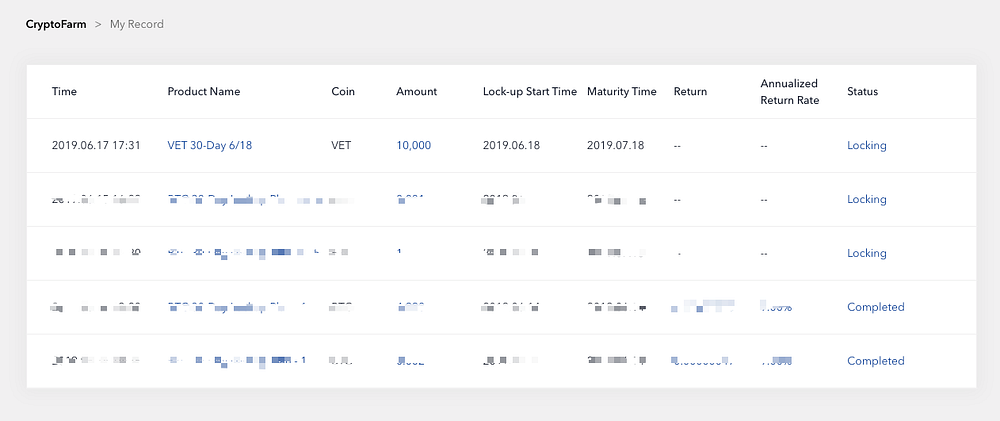Click the Status column header
This screenshot has height=421, width=1000.
pyautogui.click(x=862, y=91)
